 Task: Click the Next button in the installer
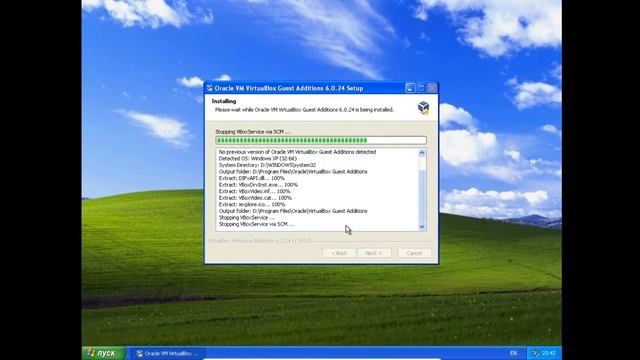pyautogui.click(x=374, y=253)
